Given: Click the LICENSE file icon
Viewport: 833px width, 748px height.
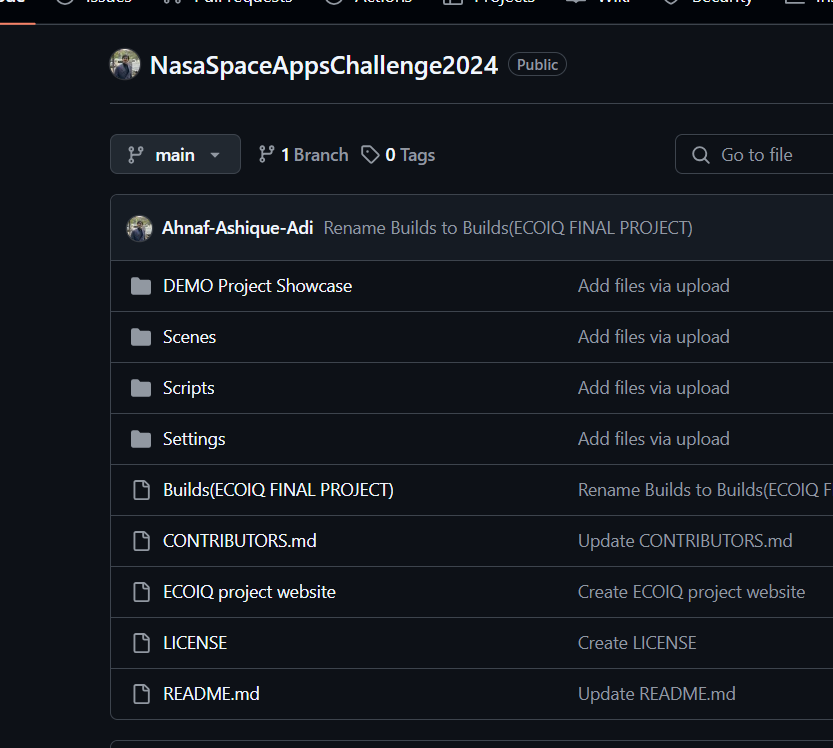Looking at the screenshot, I should pyautogui.click(x=141, y=644).
